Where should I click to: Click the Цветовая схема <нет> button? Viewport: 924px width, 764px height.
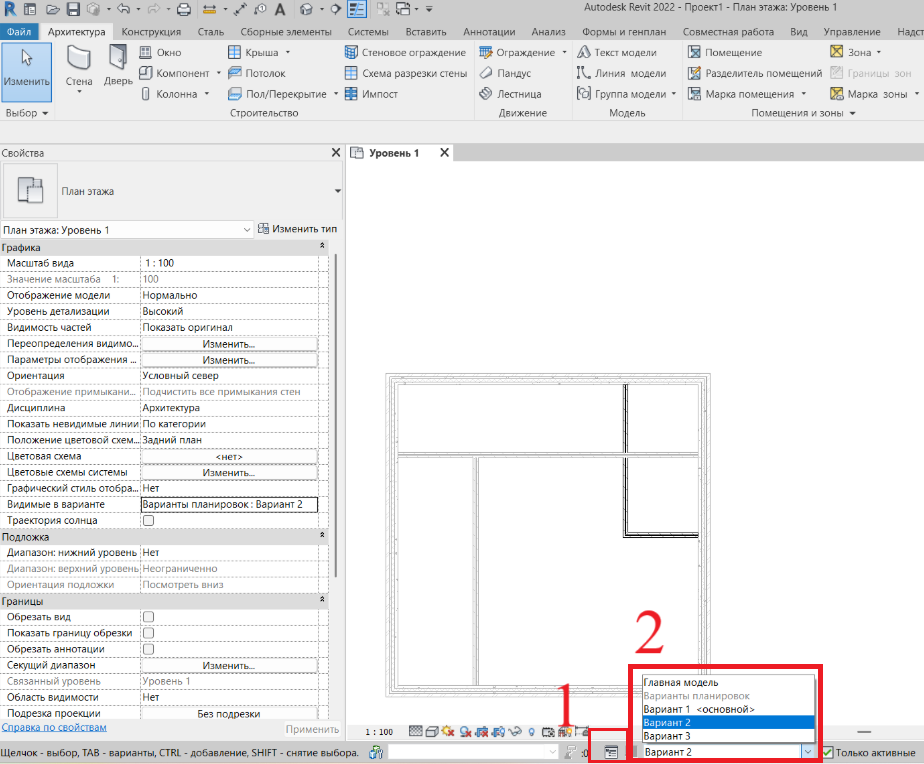tap(229, 456)
